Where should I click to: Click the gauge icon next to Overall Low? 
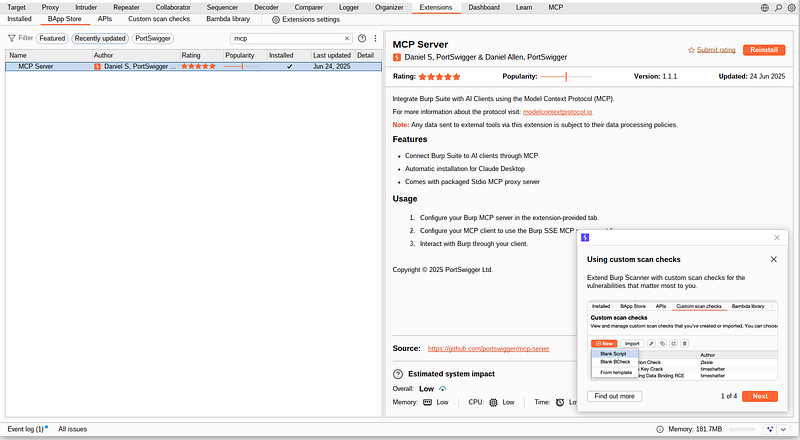[x=442, y=389]
